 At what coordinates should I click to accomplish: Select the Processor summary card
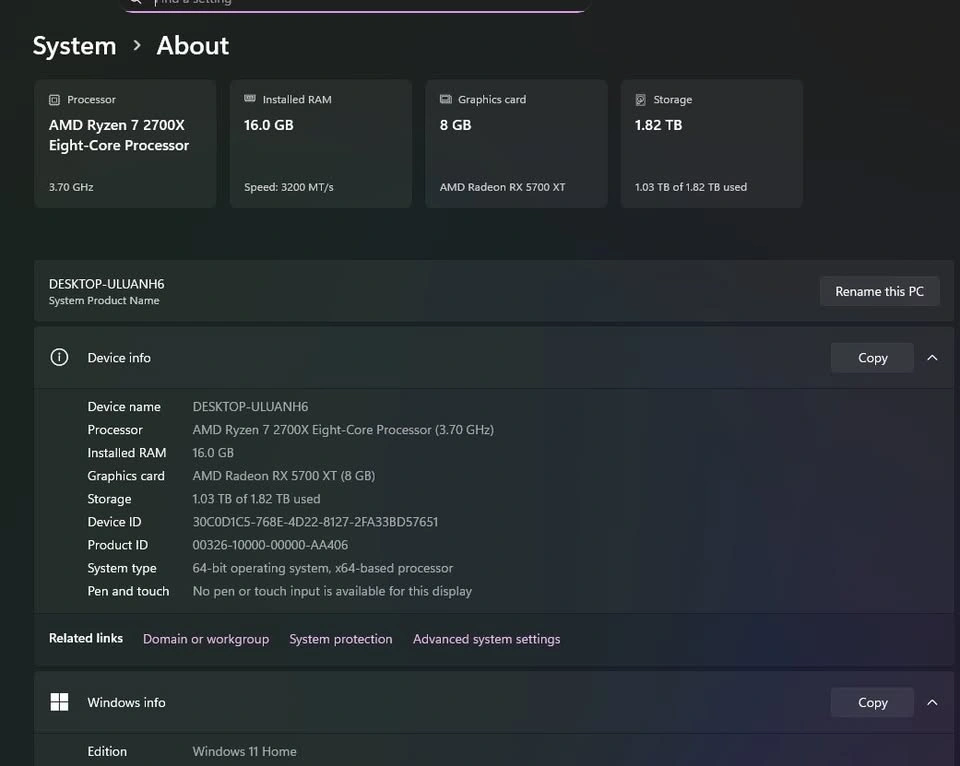click(125, 143)
